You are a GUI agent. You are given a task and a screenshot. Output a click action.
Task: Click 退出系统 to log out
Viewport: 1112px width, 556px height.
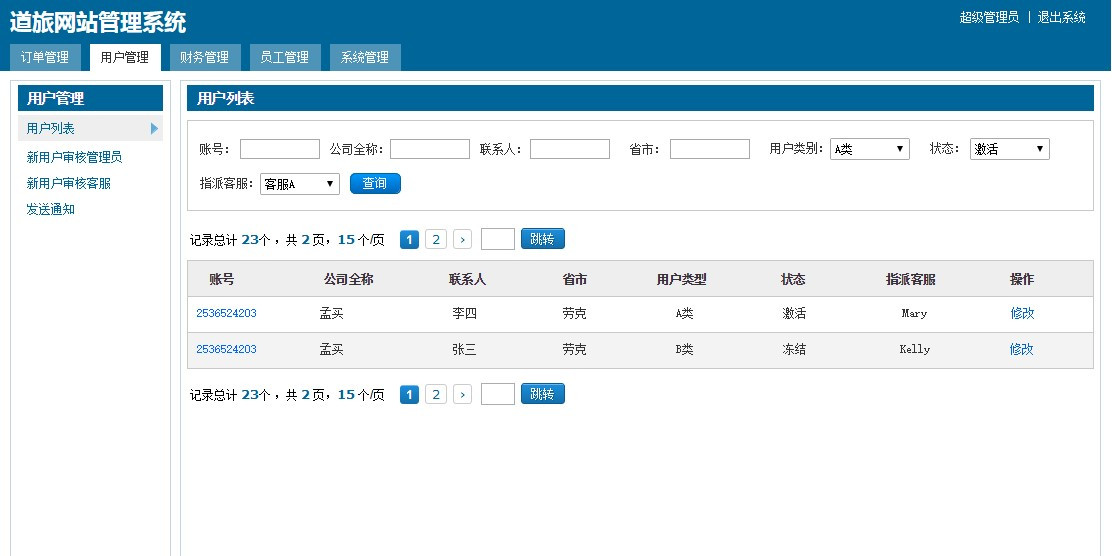tap(1061, 17)
